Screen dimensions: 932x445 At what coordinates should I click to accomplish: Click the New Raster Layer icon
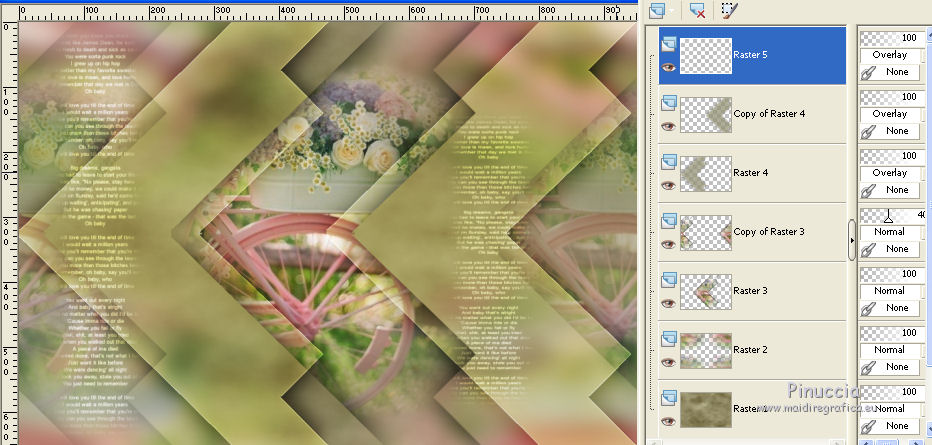pos(657,10)
